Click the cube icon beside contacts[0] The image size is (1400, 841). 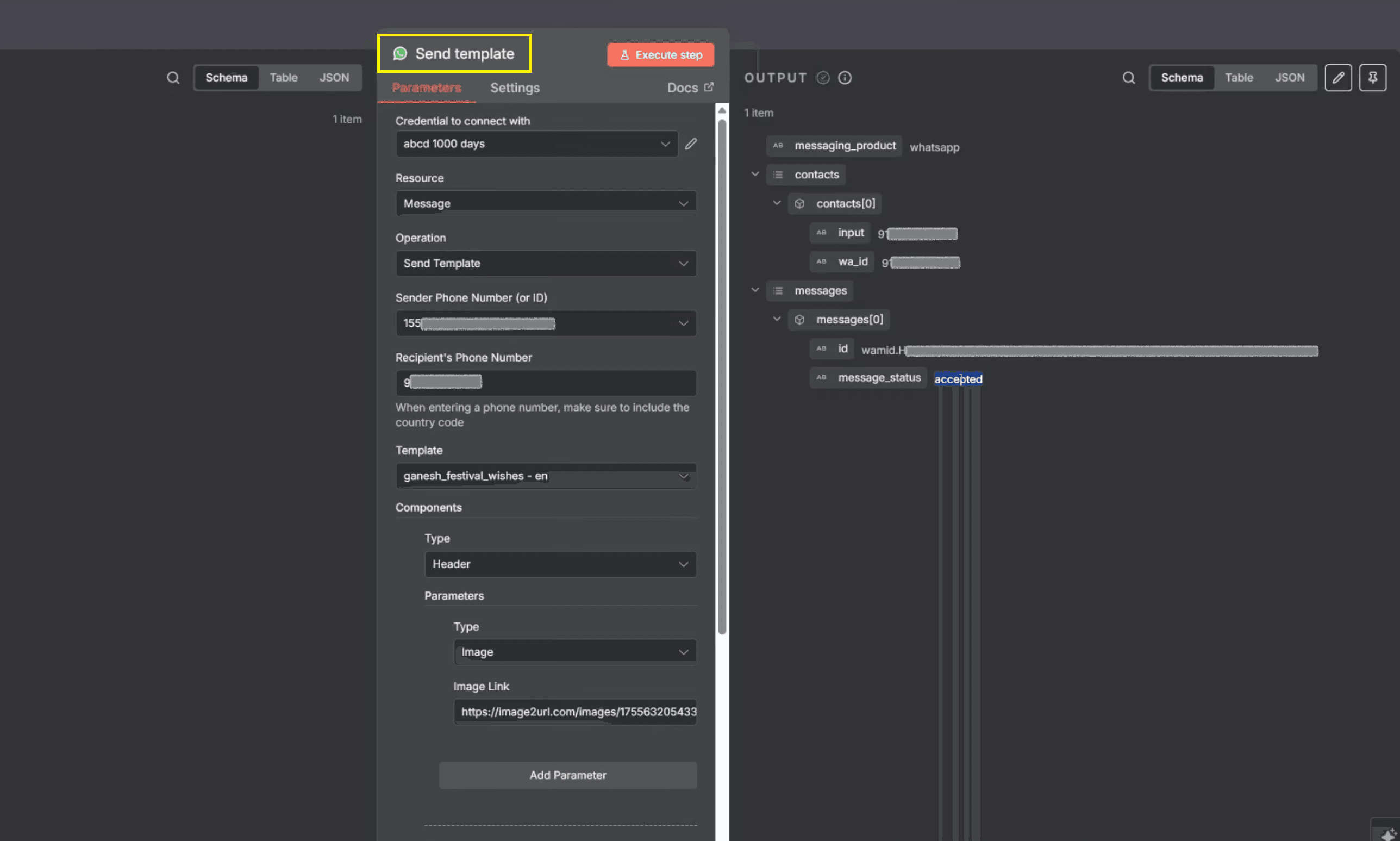799,203
